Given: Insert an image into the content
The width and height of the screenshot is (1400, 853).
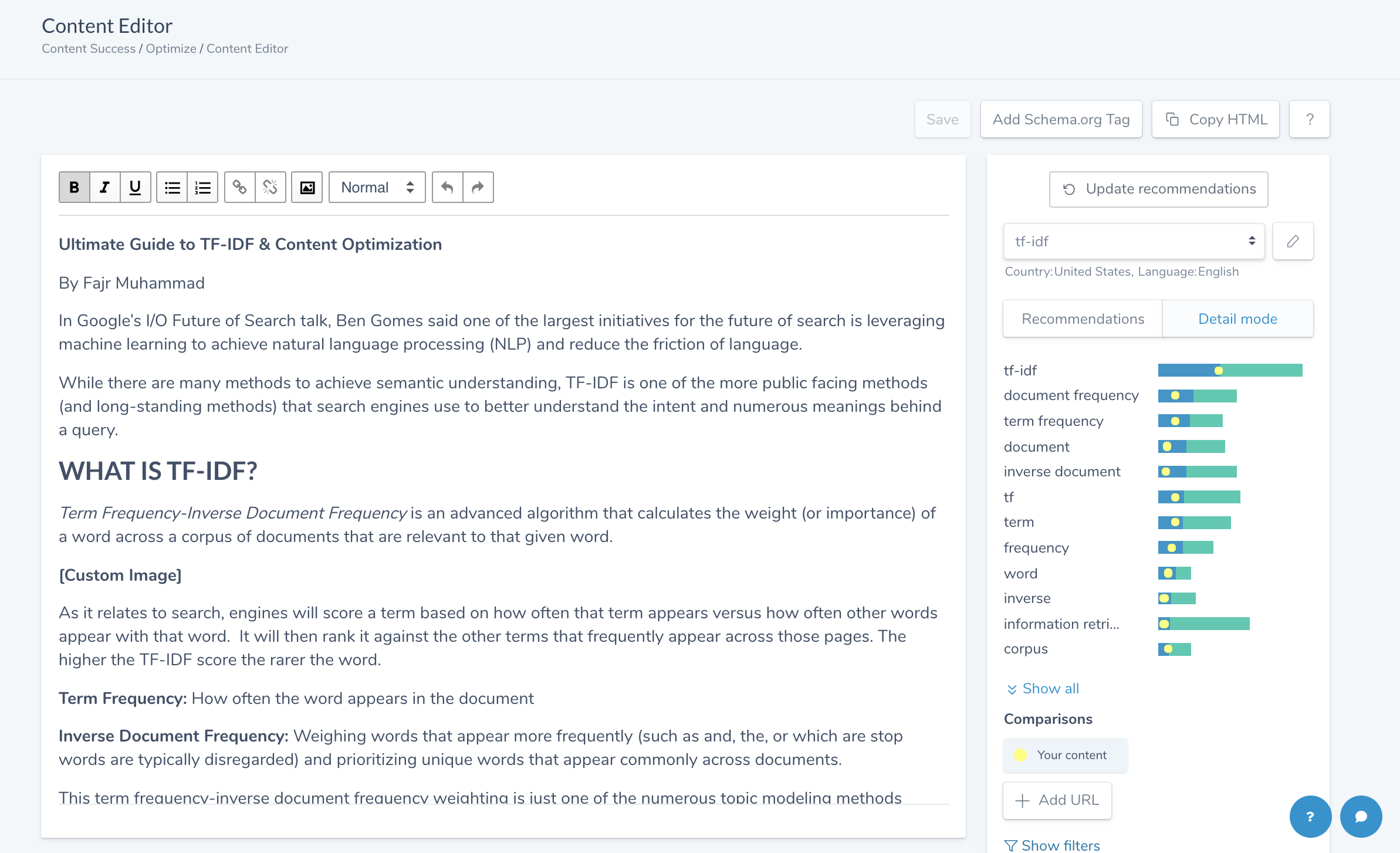Looking at the screenshot, I should (307, 187).
